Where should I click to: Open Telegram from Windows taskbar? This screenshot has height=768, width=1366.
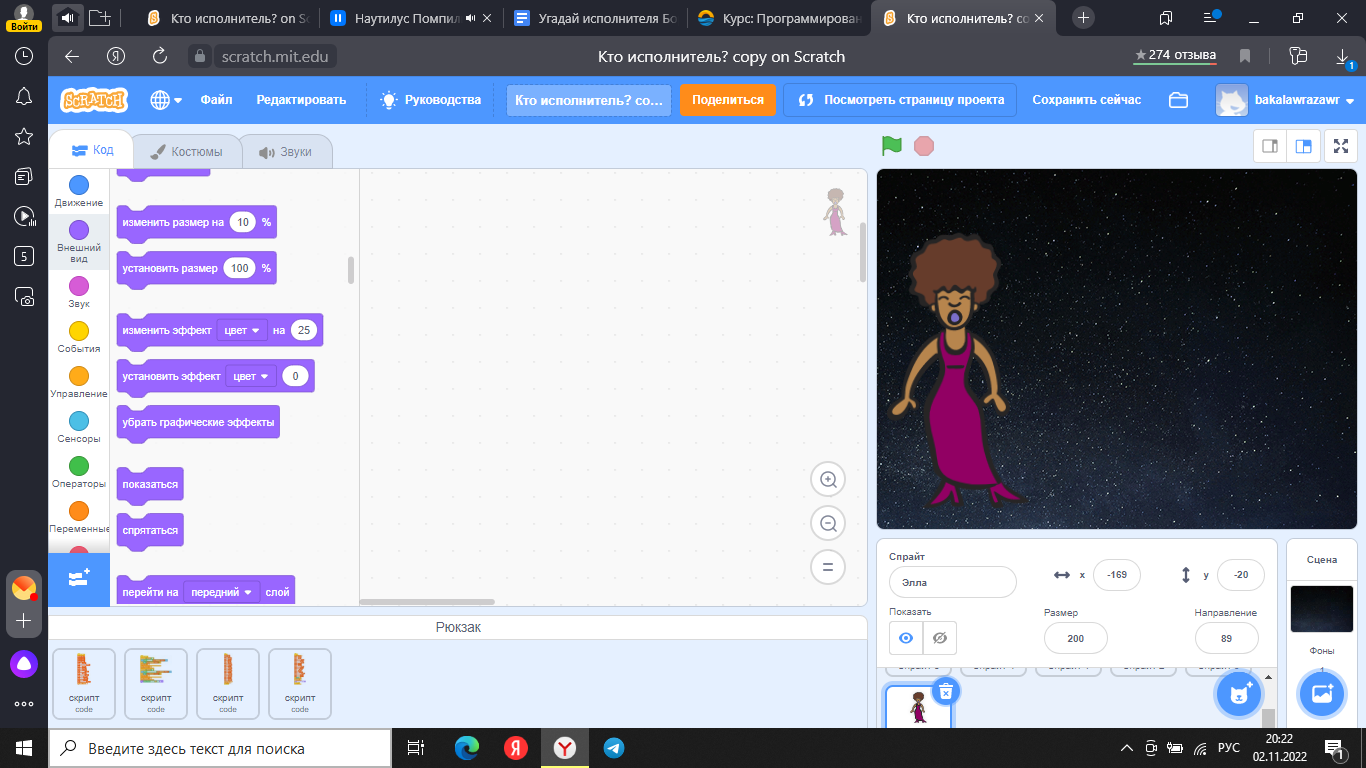coord(614,748)
